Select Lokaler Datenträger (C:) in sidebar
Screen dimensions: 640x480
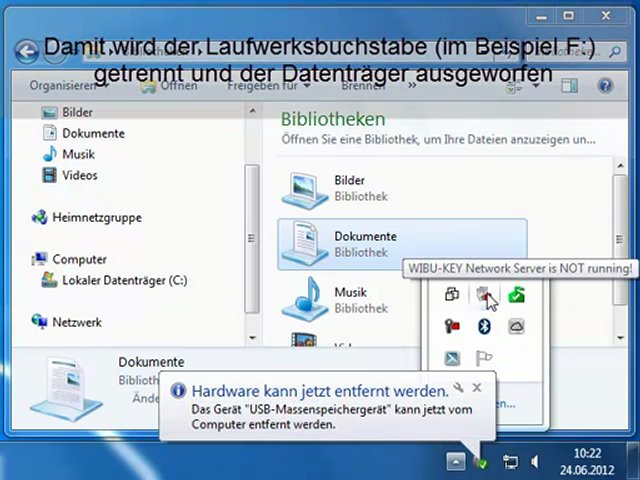(x=124, y=281)
